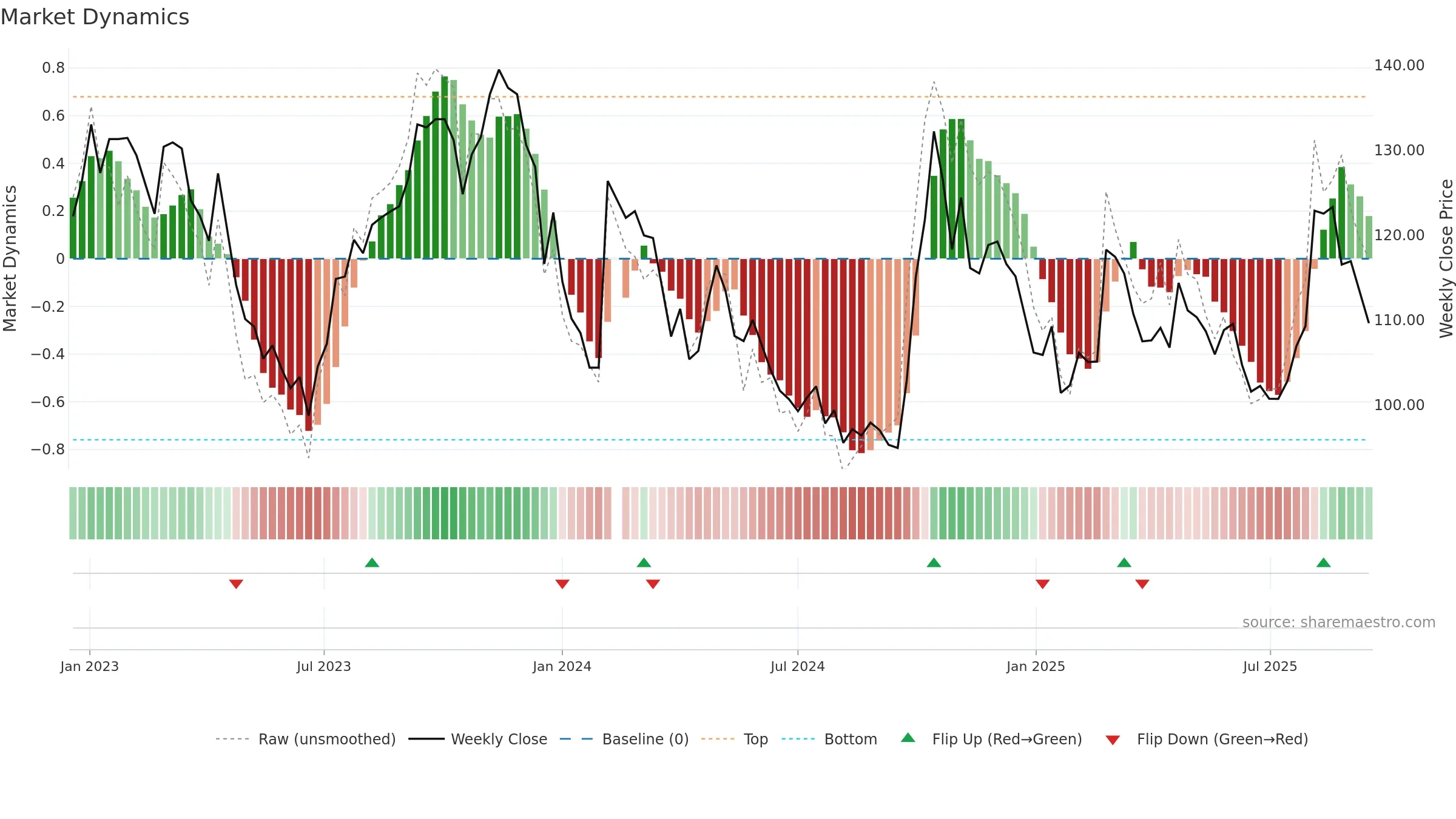Image resolution: width=1456 pixels, height=819 pixels.
Task: Click the Raw (unsmoothed) legend entry
Action: (x=306, y=739)
